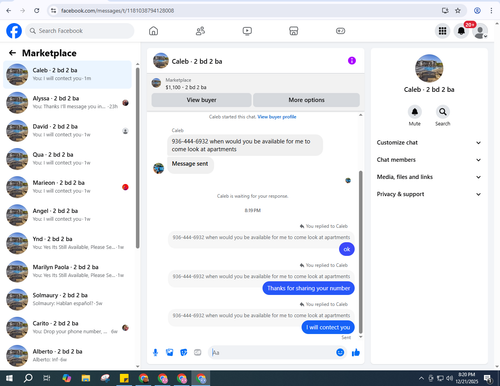The image size is (500, 386).
Task: Click the "ok" sent message bubble
Action: (x=347, y=249)
